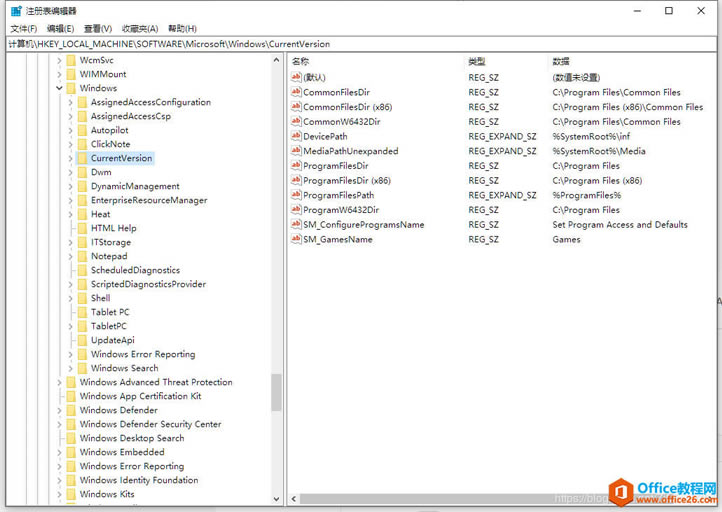Click the string icon of SM_GamesName value

296,239
